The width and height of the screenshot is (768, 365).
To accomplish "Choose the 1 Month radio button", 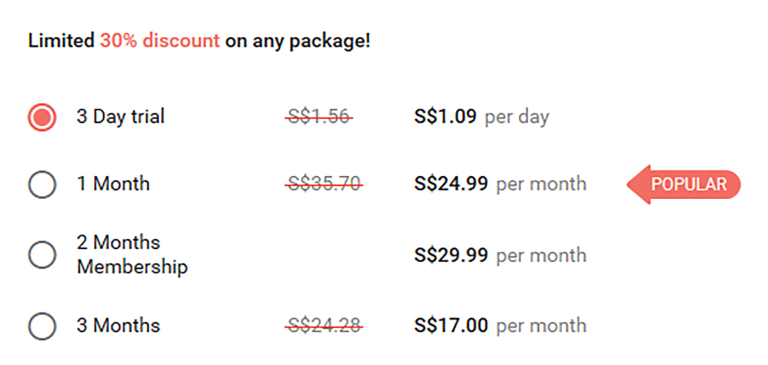I will 42,185.
